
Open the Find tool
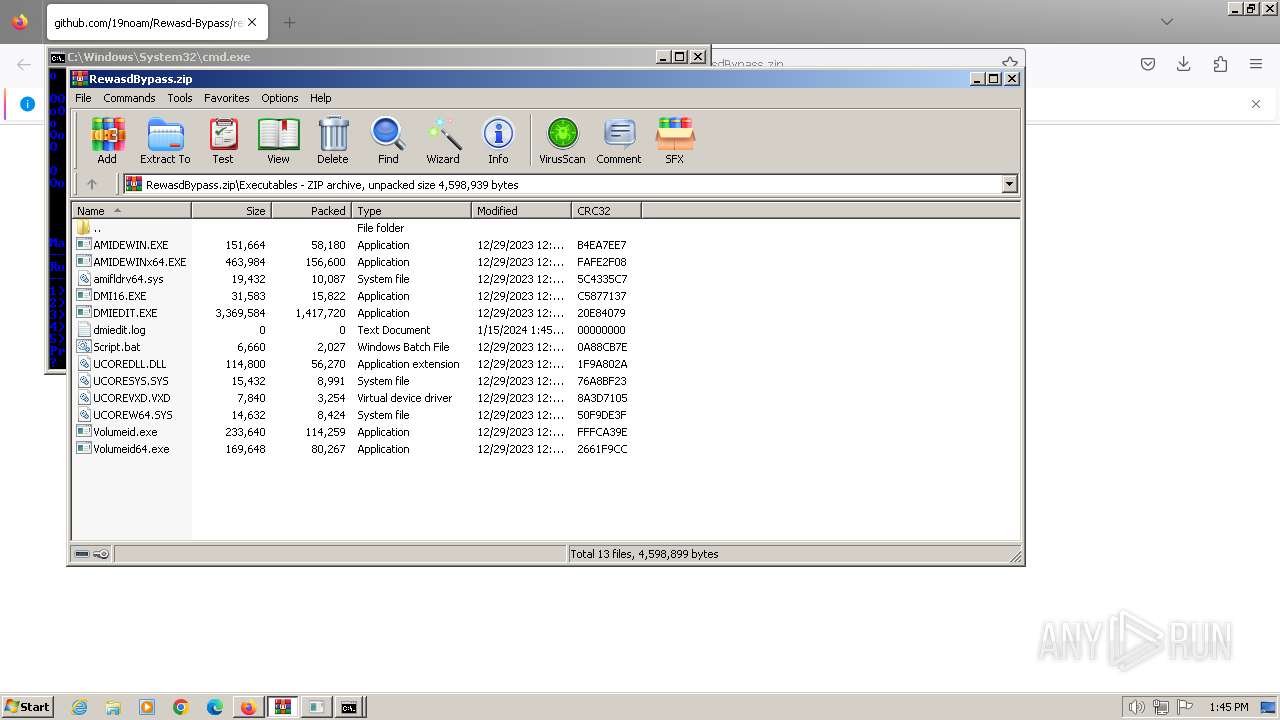[x=388, y=140]
